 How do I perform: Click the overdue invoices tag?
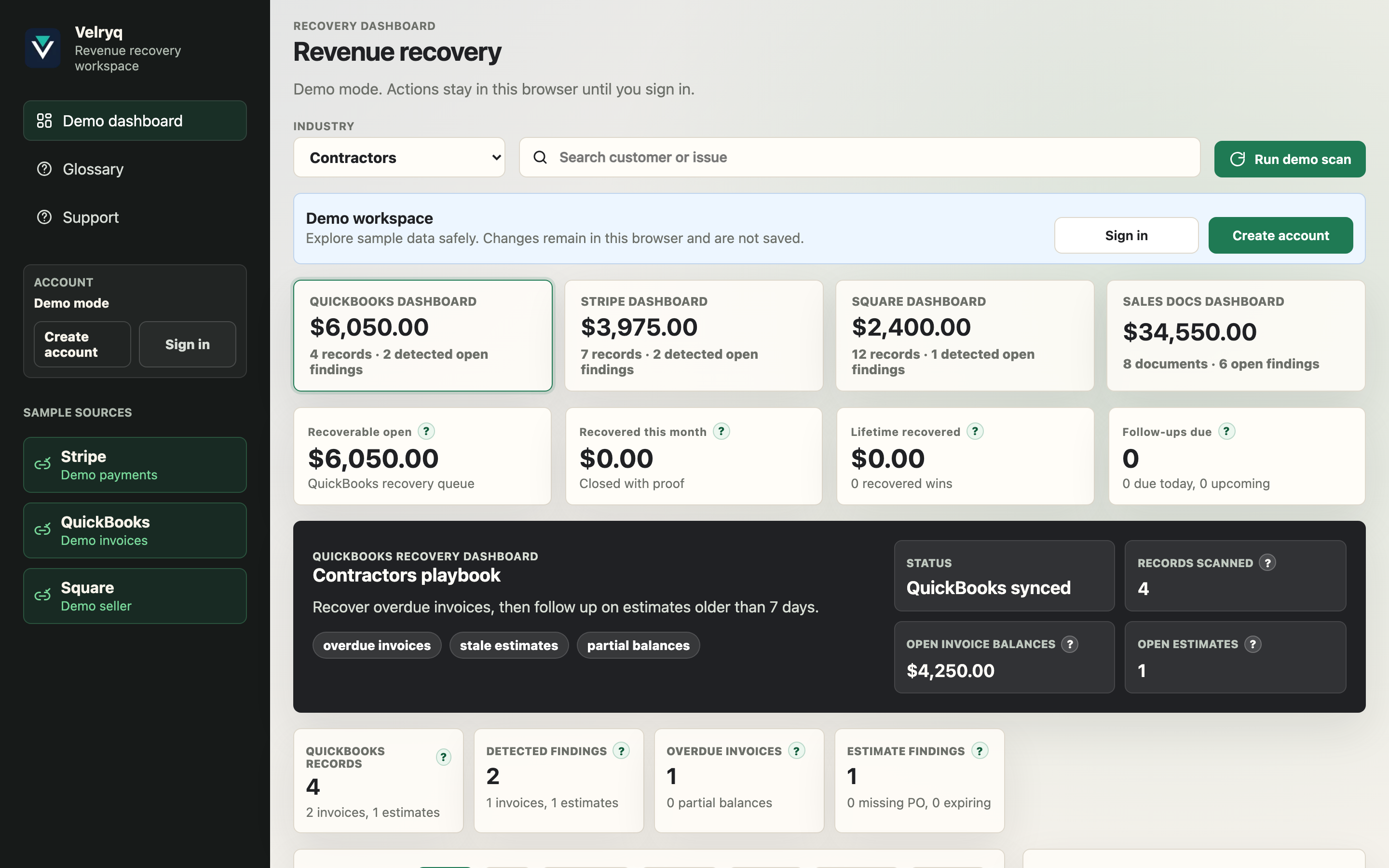[377, 645]
